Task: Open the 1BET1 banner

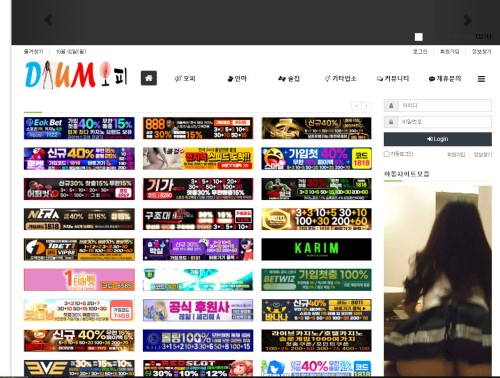Action: 79,249
